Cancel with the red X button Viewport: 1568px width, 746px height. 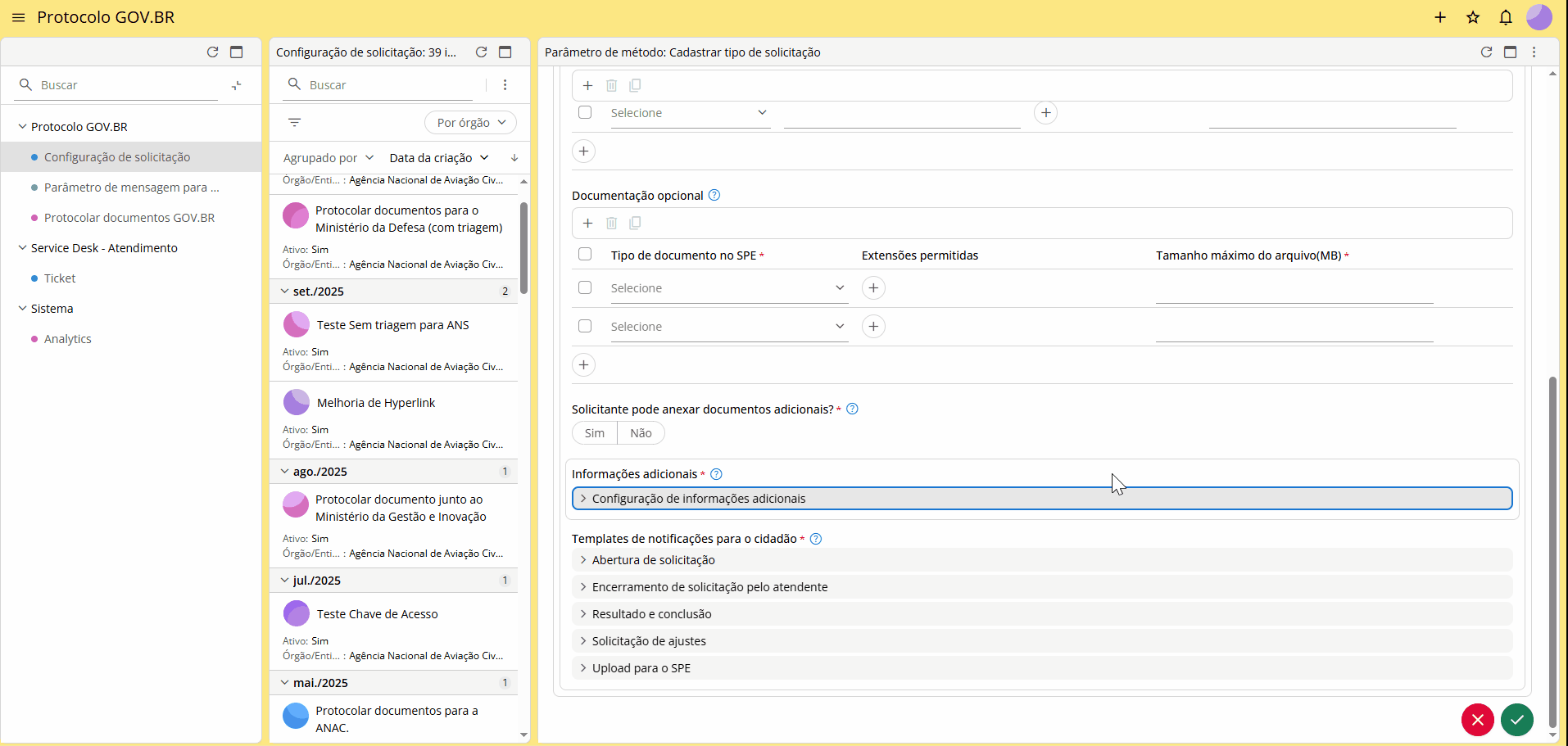pos(1478,720)
